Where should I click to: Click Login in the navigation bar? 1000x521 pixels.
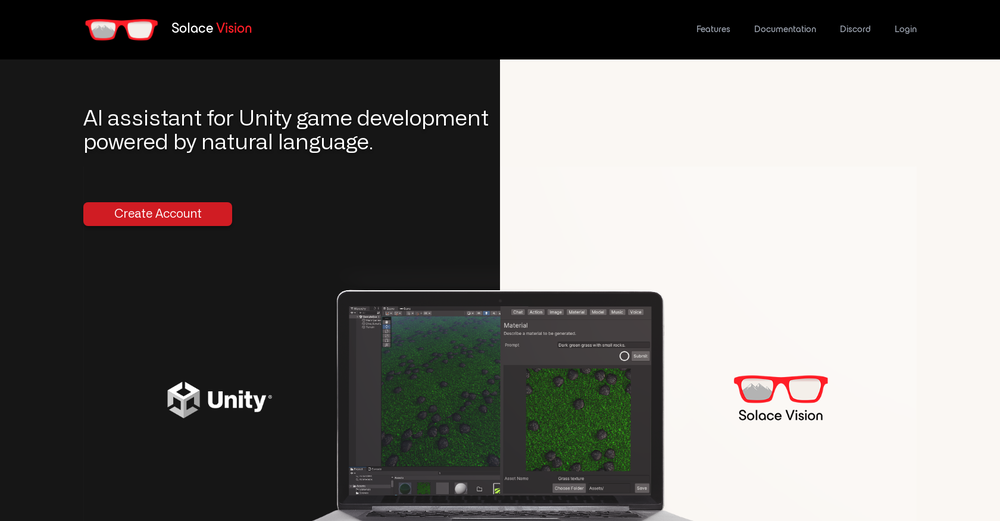tap(905, 29)
